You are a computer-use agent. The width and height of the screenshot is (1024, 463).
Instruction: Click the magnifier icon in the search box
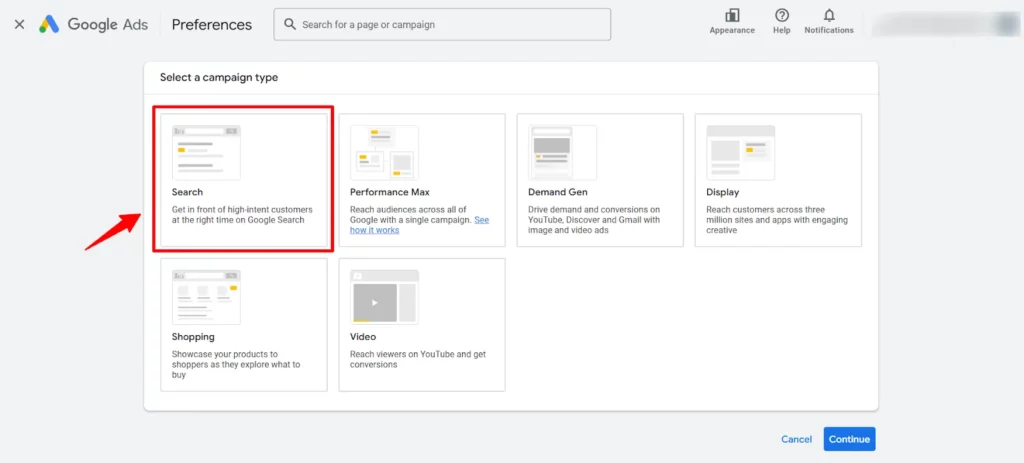(290, 25)
